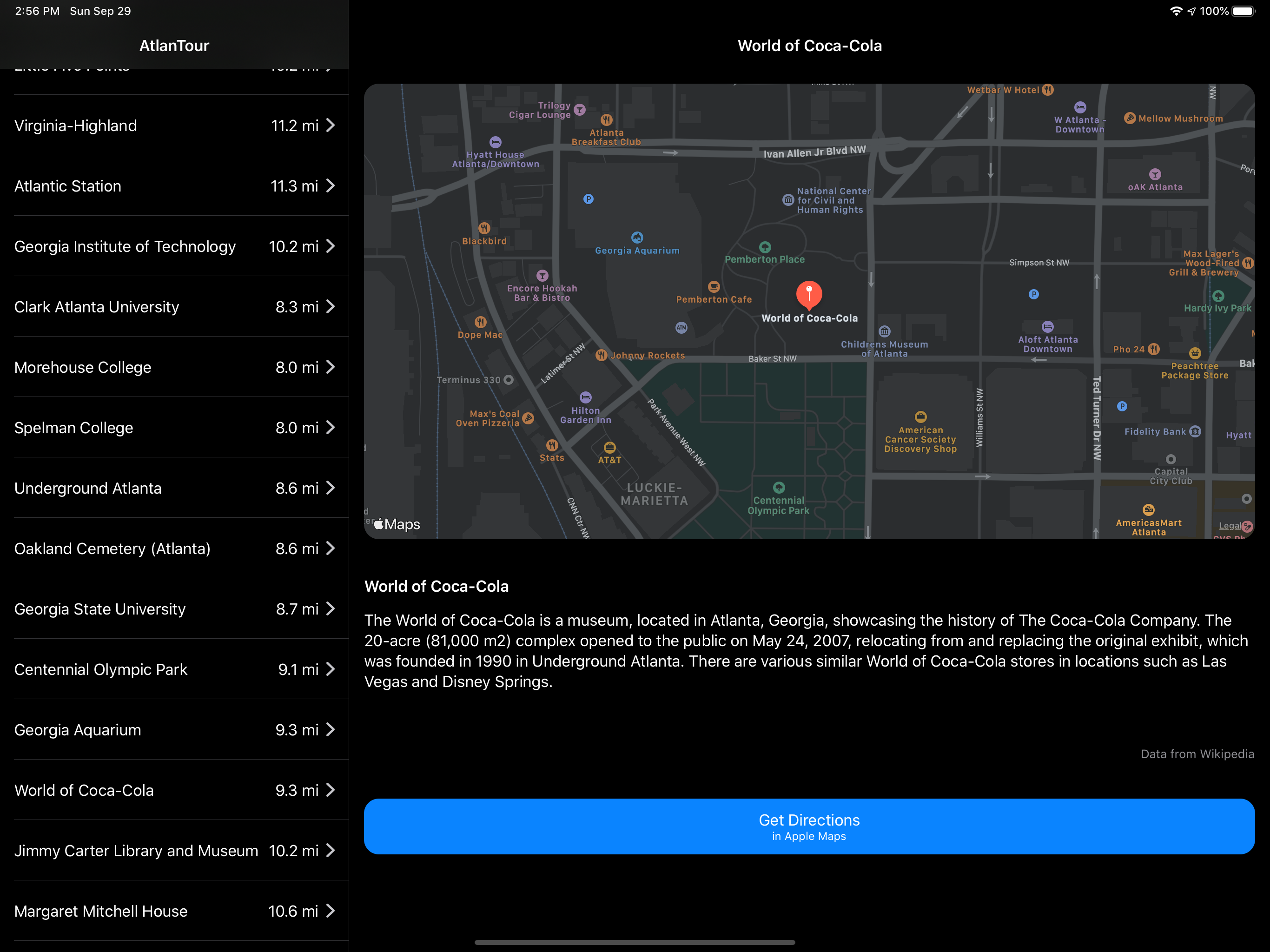Select the American Cancer Society Discovery Shop icon

tap(920, 417)
